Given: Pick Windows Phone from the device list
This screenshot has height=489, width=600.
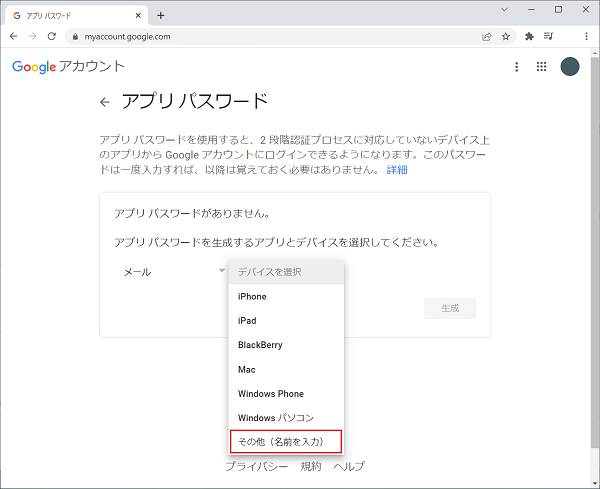Looking at the screenshot, I should (x=270, y=393).
